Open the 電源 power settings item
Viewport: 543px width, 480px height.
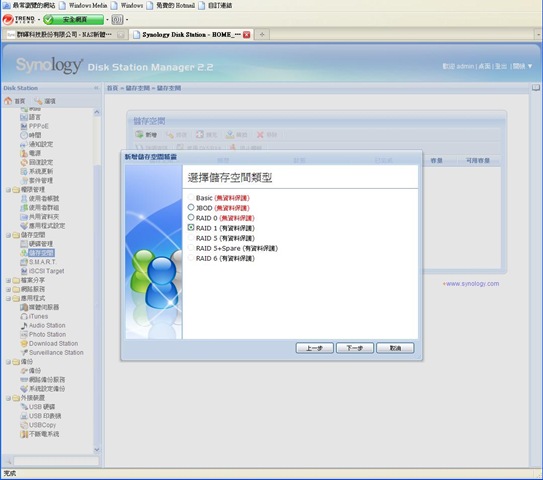[x=30, y=153]
